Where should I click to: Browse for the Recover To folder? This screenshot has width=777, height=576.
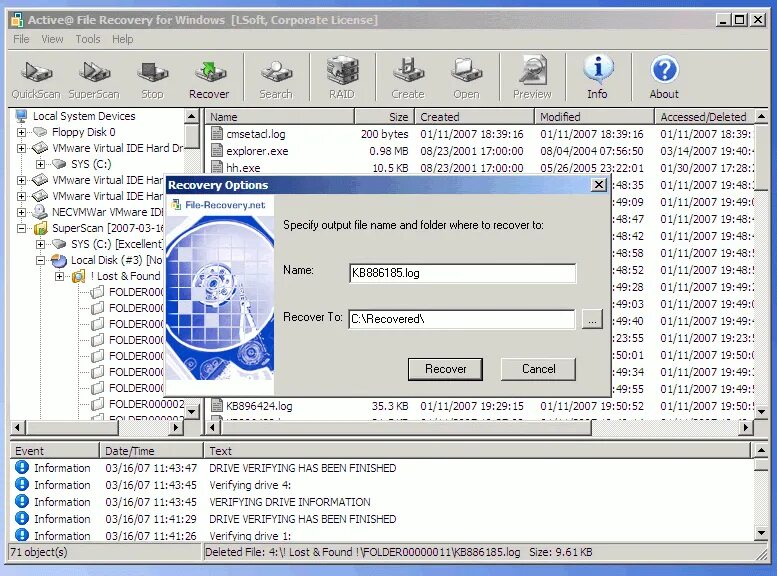tap(592, 320)
